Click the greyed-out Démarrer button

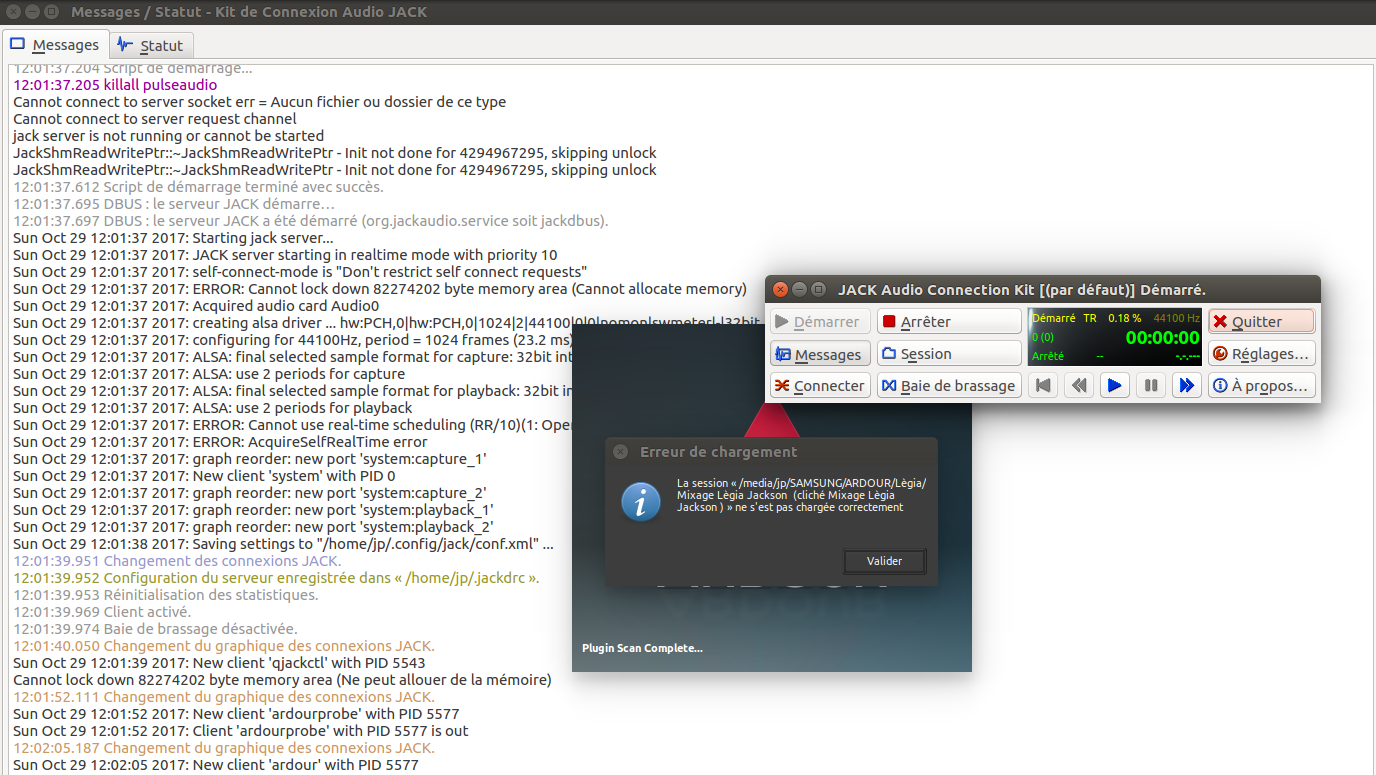tap(820, 322)
